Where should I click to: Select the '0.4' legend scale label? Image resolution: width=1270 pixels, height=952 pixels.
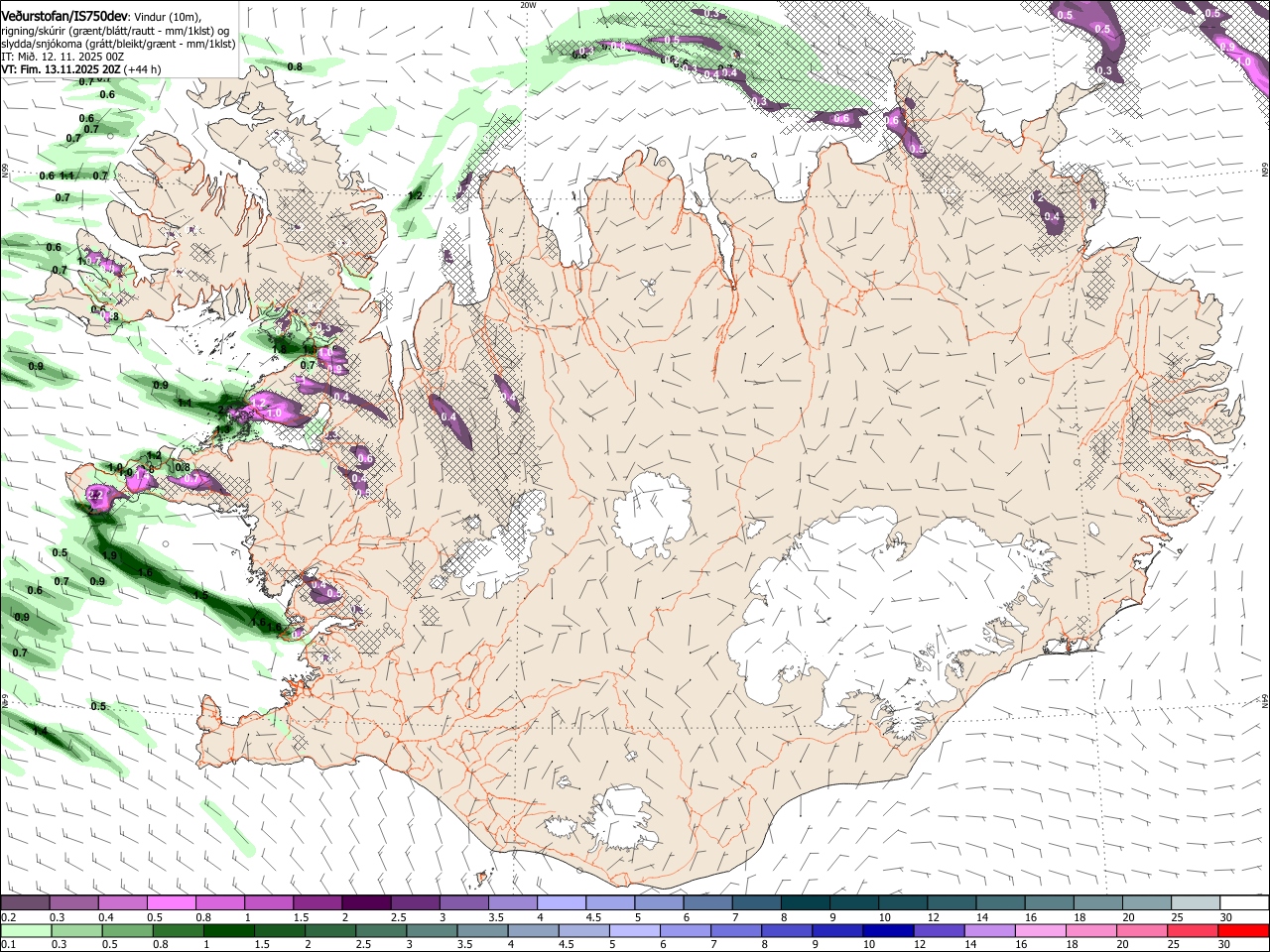click(106, 917)
